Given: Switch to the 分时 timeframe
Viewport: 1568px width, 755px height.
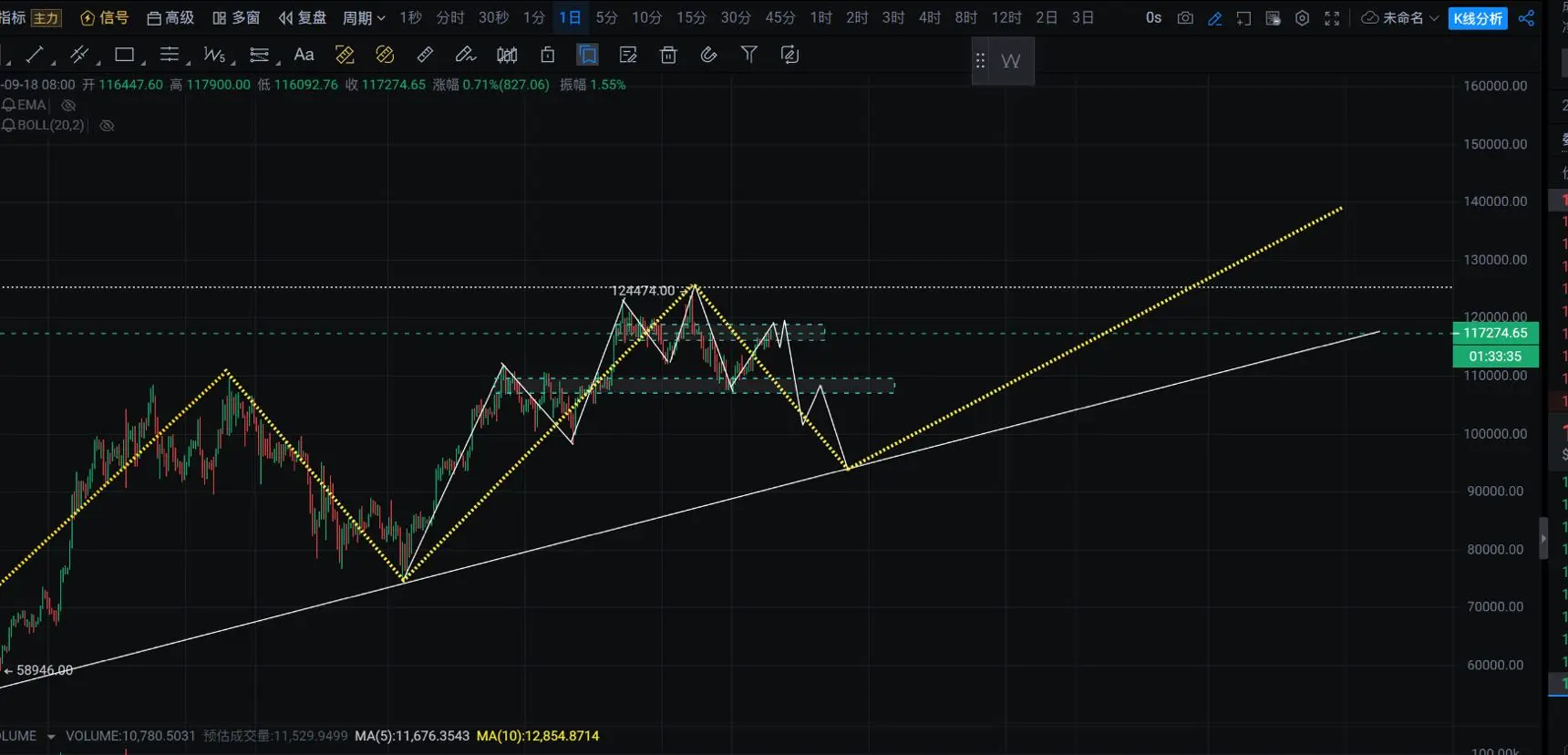Looking at the screenshot, I should pos(450,18).
